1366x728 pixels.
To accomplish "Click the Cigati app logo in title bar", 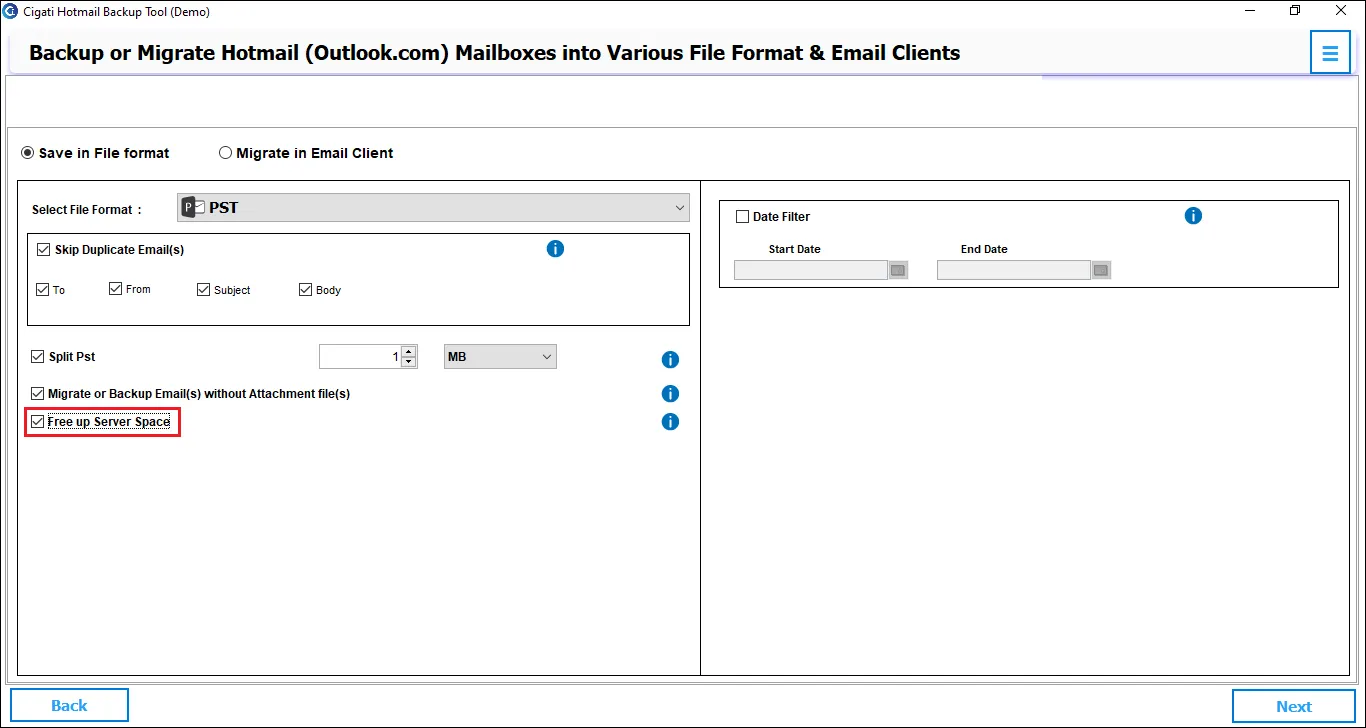I will [11, 11].
